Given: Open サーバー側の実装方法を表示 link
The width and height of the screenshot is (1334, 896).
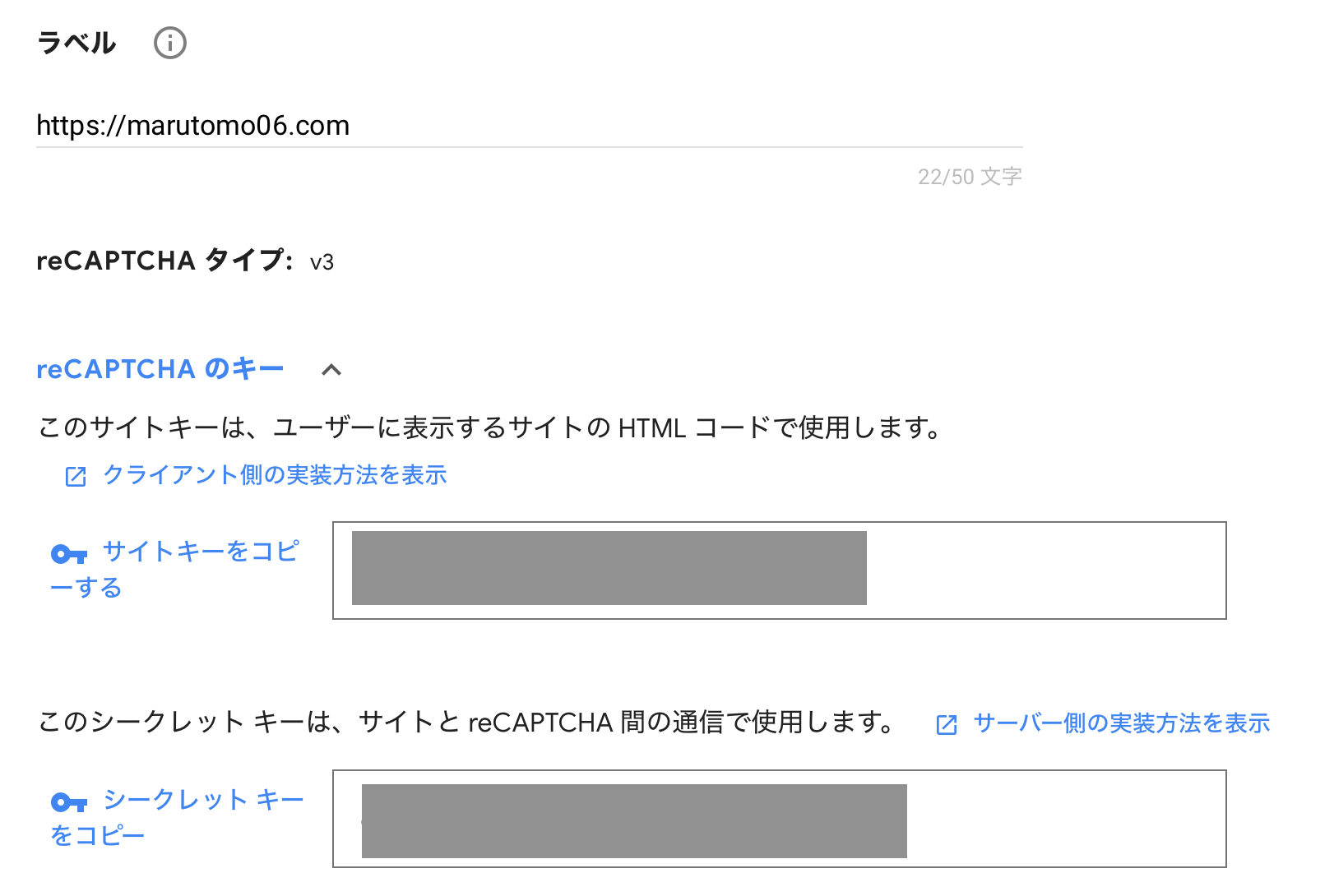Looking at the screenshot, I should (1122, 723).
